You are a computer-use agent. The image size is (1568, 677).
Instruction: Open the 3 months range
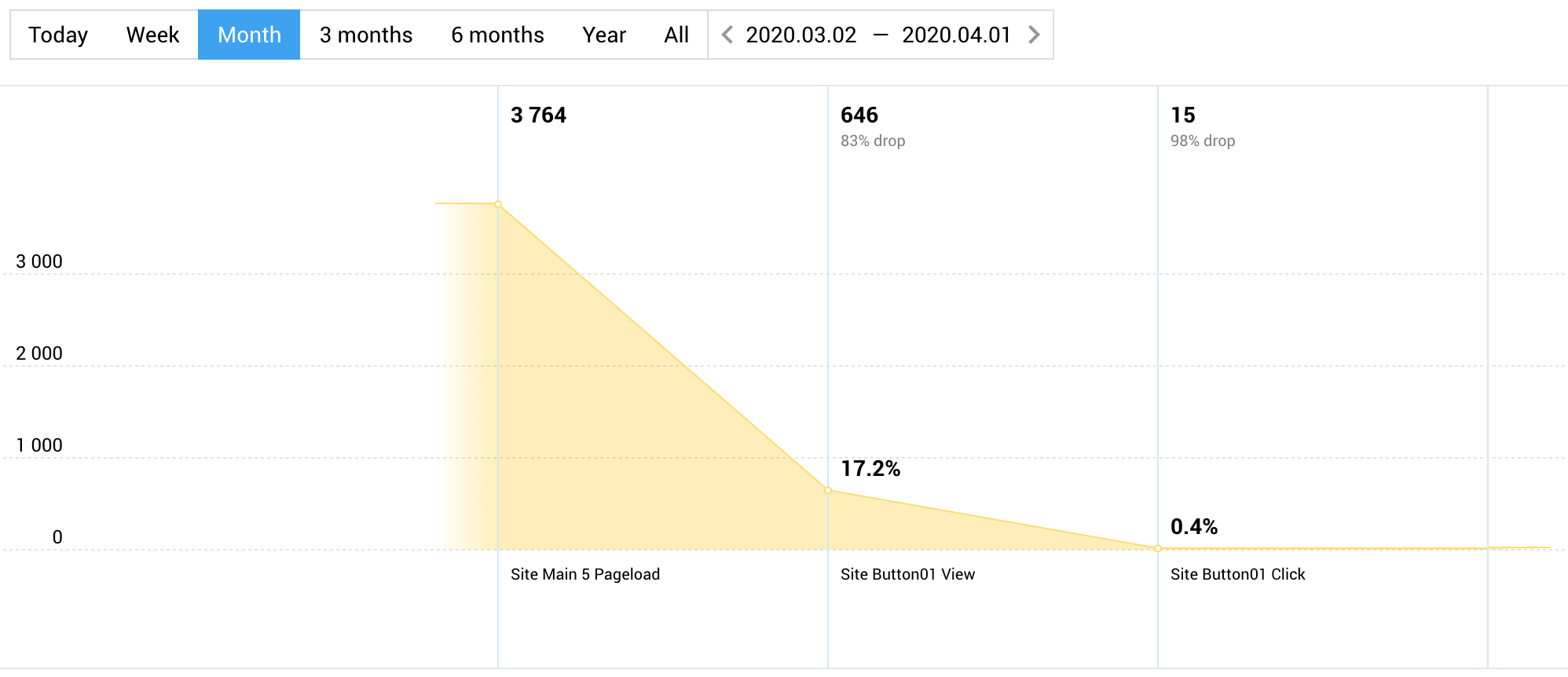coord(365,35)
